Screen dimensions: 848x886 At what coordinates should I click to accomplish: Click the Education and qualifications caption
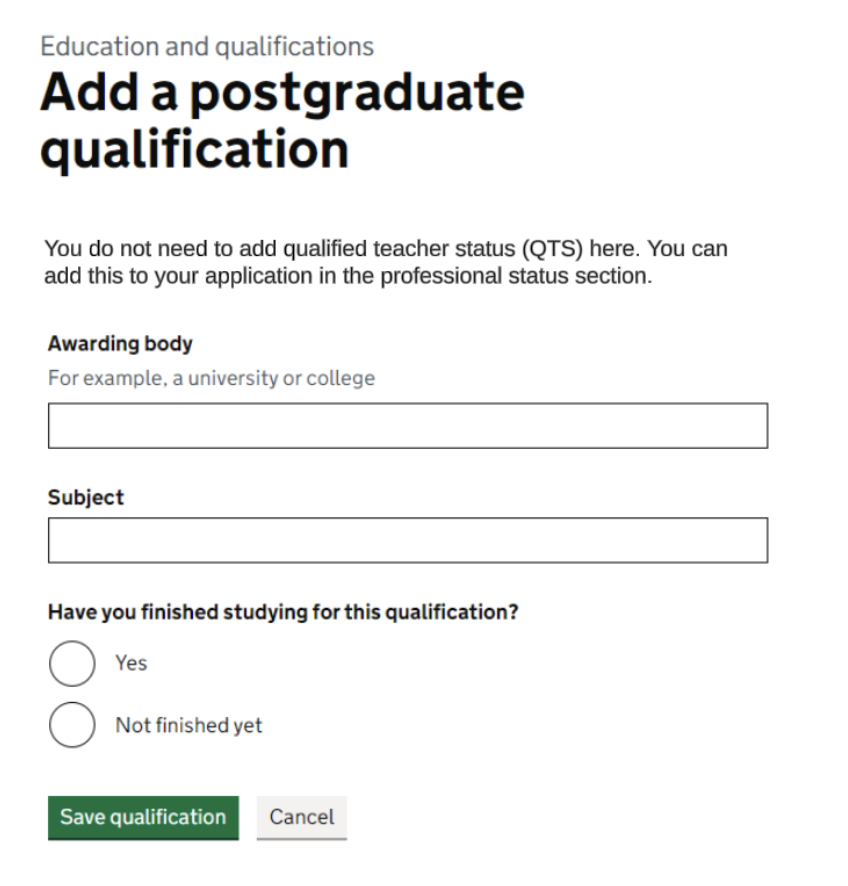tap(207, 46)
